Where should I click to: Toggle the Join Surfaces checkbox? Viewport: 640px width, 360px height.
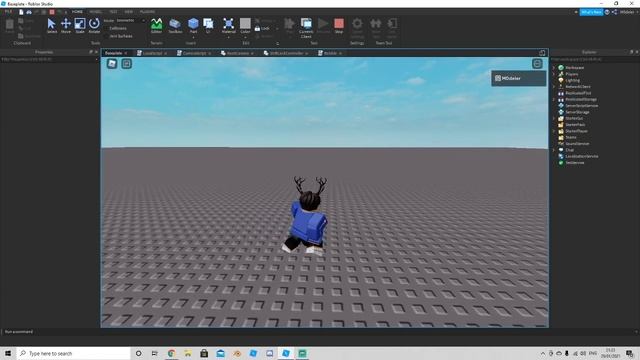pos(106,36)
